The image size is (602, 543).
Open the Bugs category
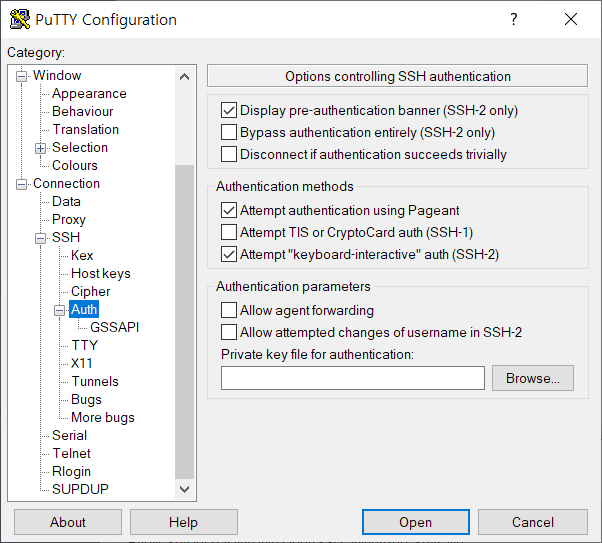(86, 400)
